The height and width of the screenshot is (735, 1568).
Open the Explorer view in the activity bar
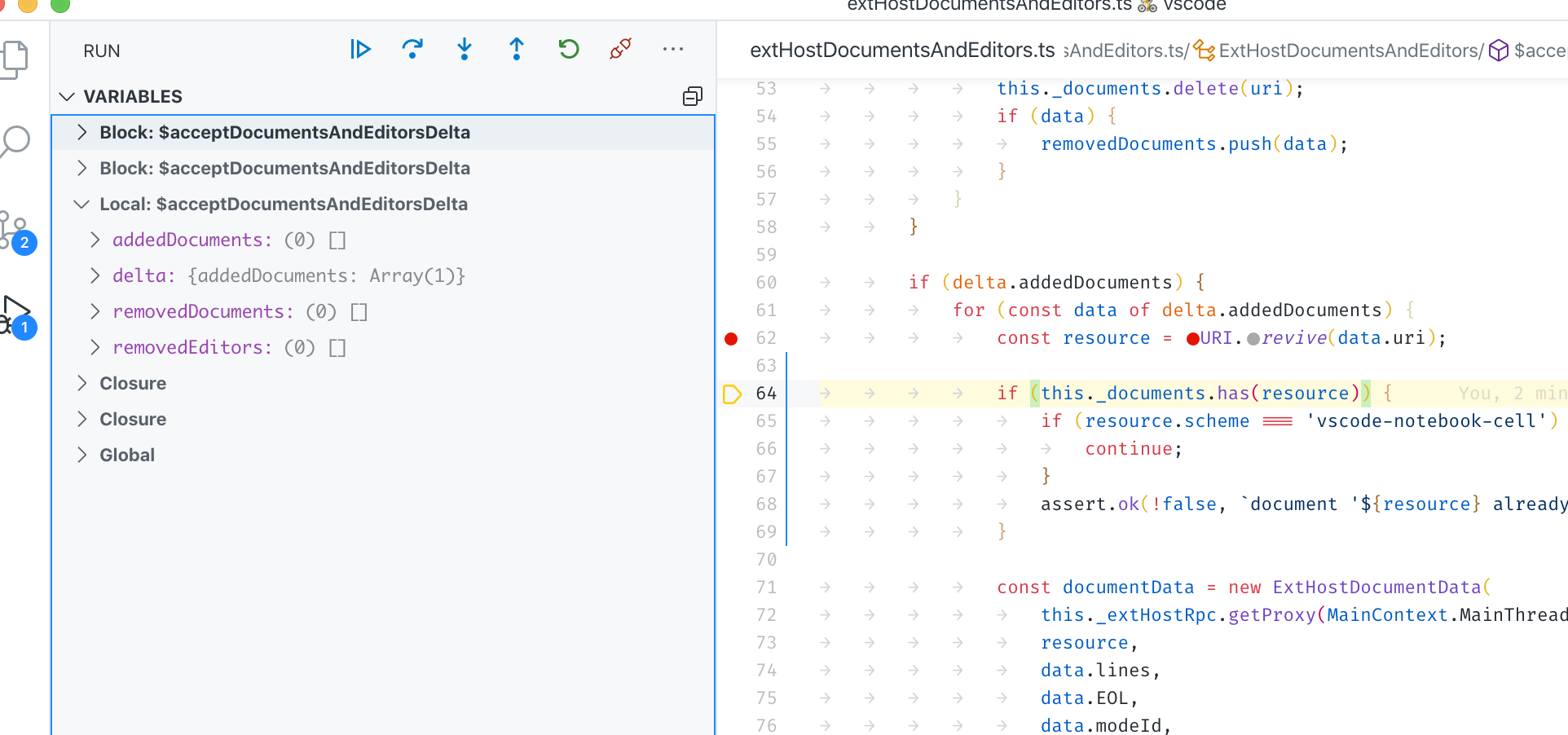pyautogui.click(x=14, y=60)
